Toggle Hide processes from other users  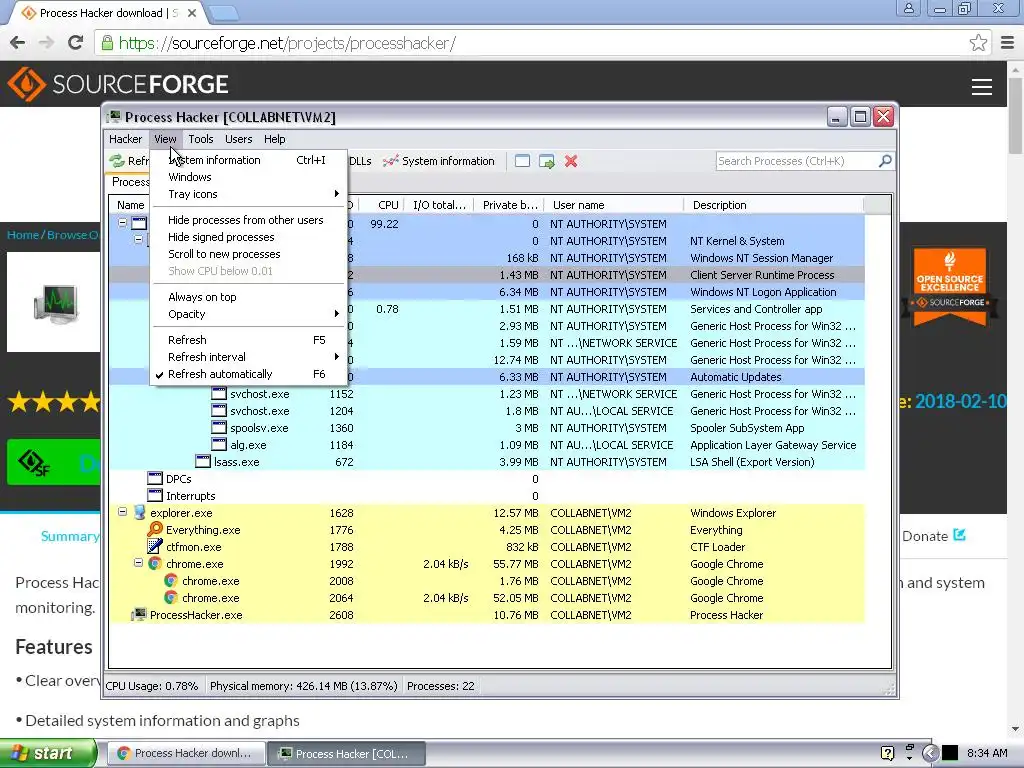coord(247,220)
